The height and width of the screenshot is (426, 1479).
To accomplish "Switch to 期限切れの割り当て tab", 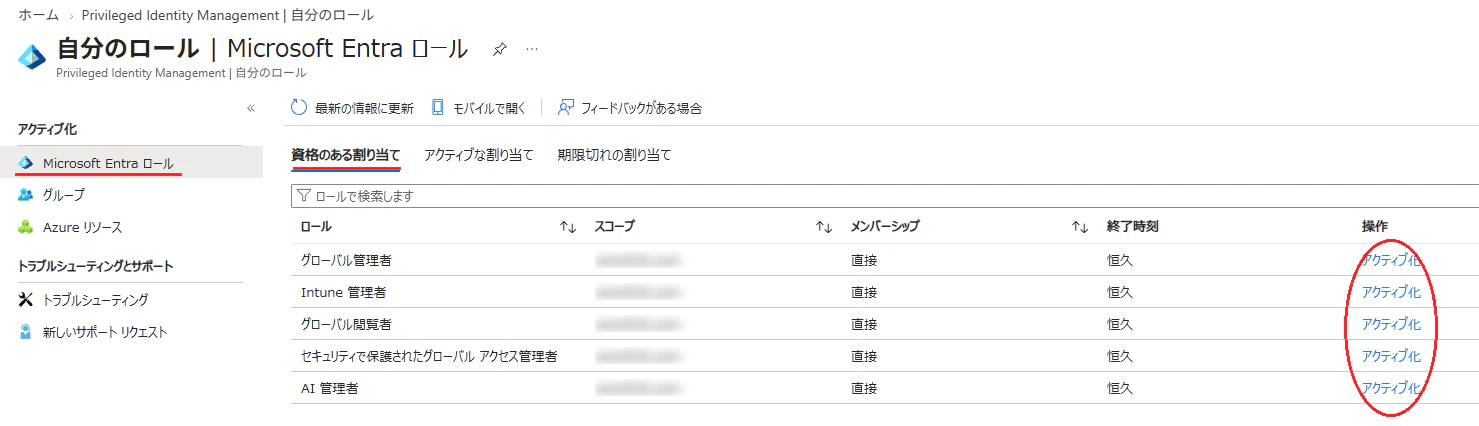I will coord(615,155).
